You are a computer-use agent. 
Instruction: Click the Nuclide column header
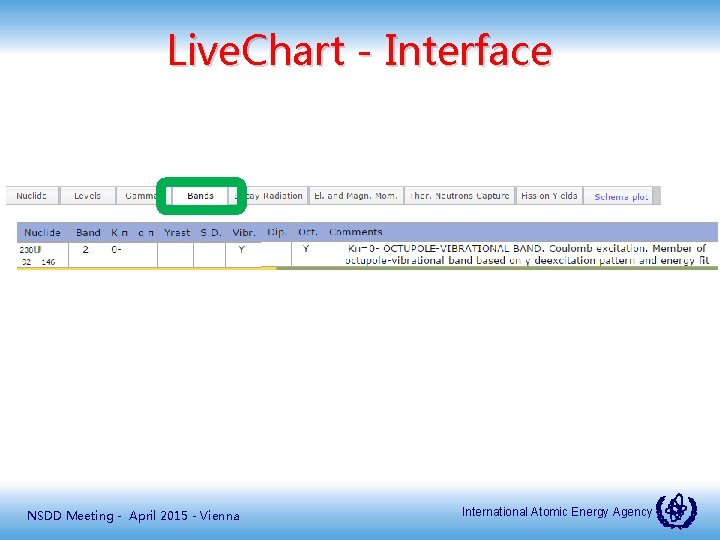click(42, 232)
